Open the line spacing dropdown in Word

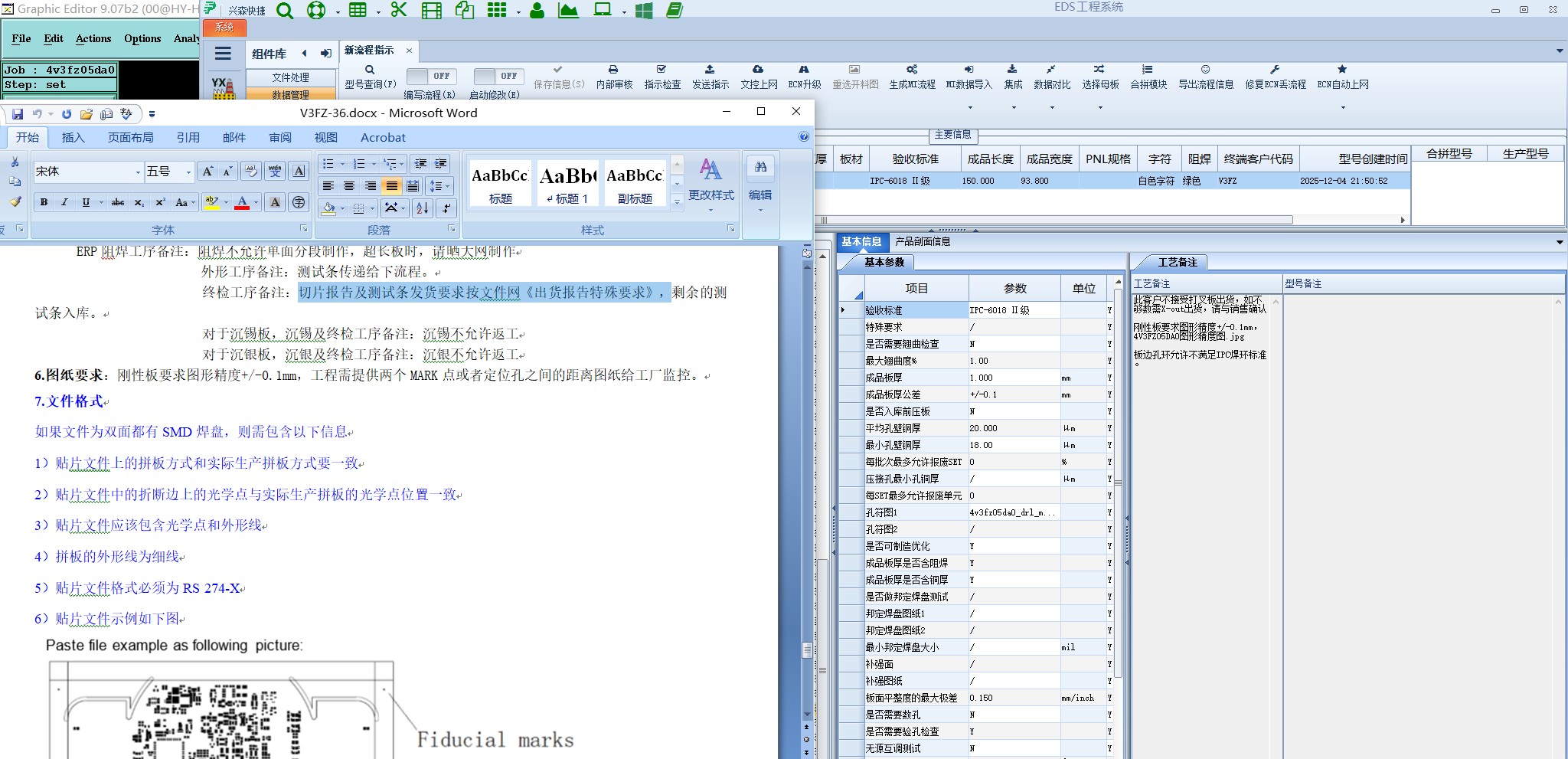pyautogui.click(x=440, y=186)
